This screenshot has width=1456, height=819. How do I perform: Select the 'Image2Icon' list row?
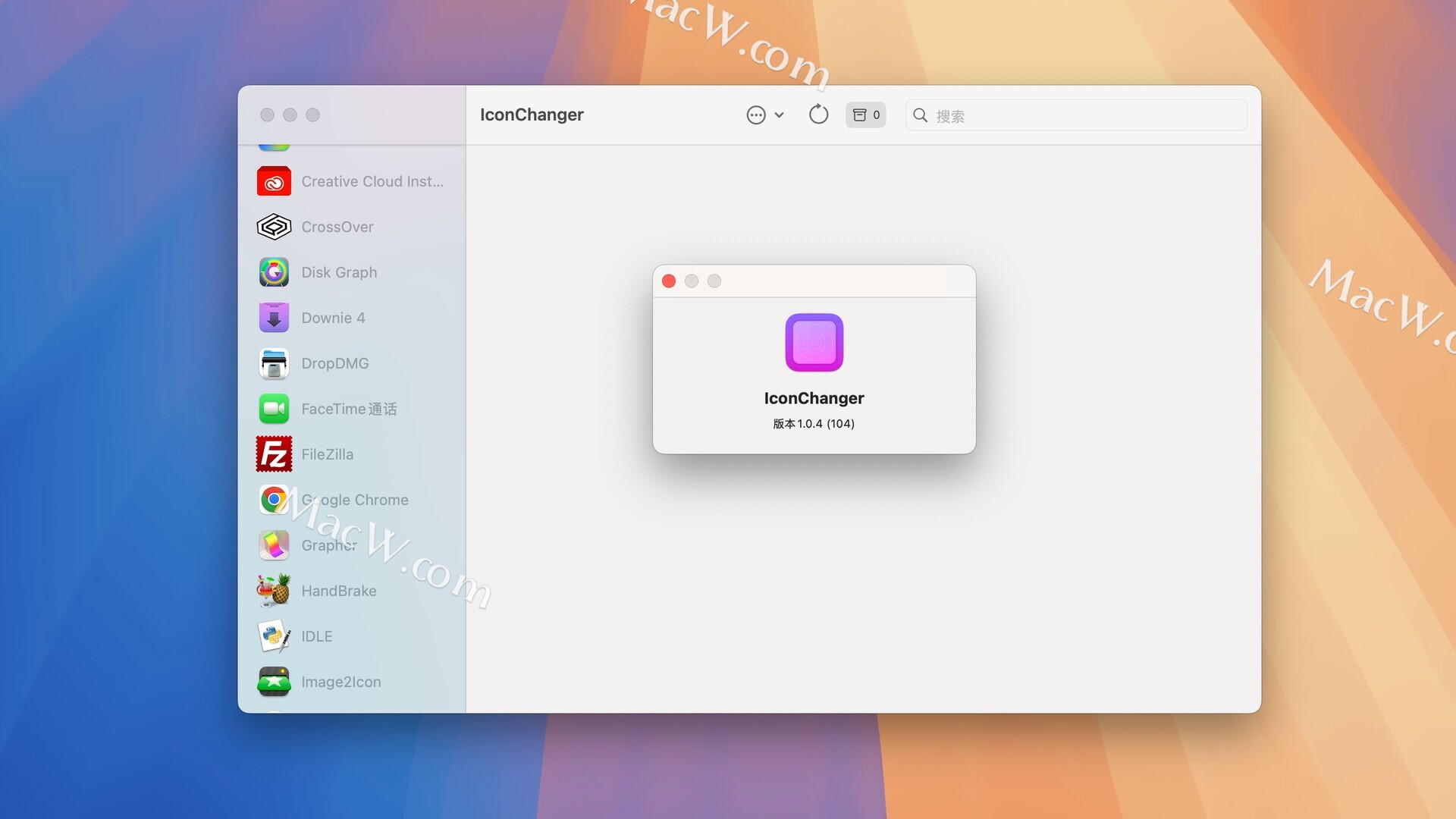352,682
